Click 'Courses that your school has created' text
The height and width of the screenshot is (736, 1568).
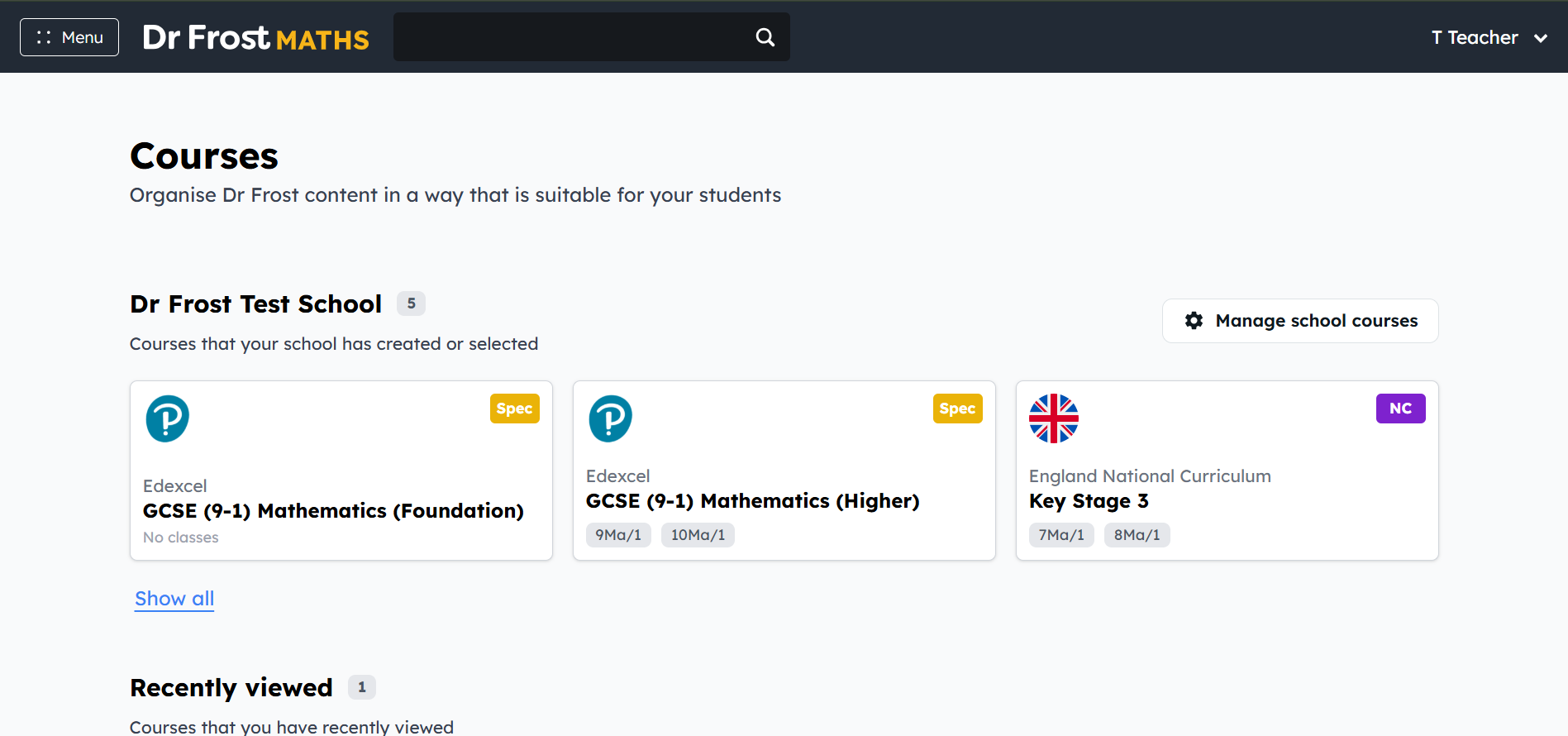pyautogui.click(x=334, y=344)
